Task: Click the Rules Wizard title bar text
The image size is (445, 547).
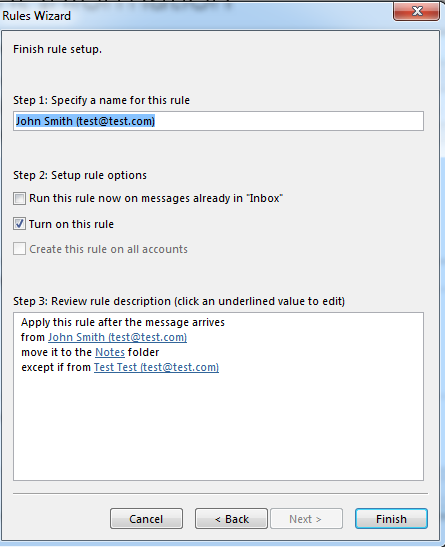Action: coord(37,16)
